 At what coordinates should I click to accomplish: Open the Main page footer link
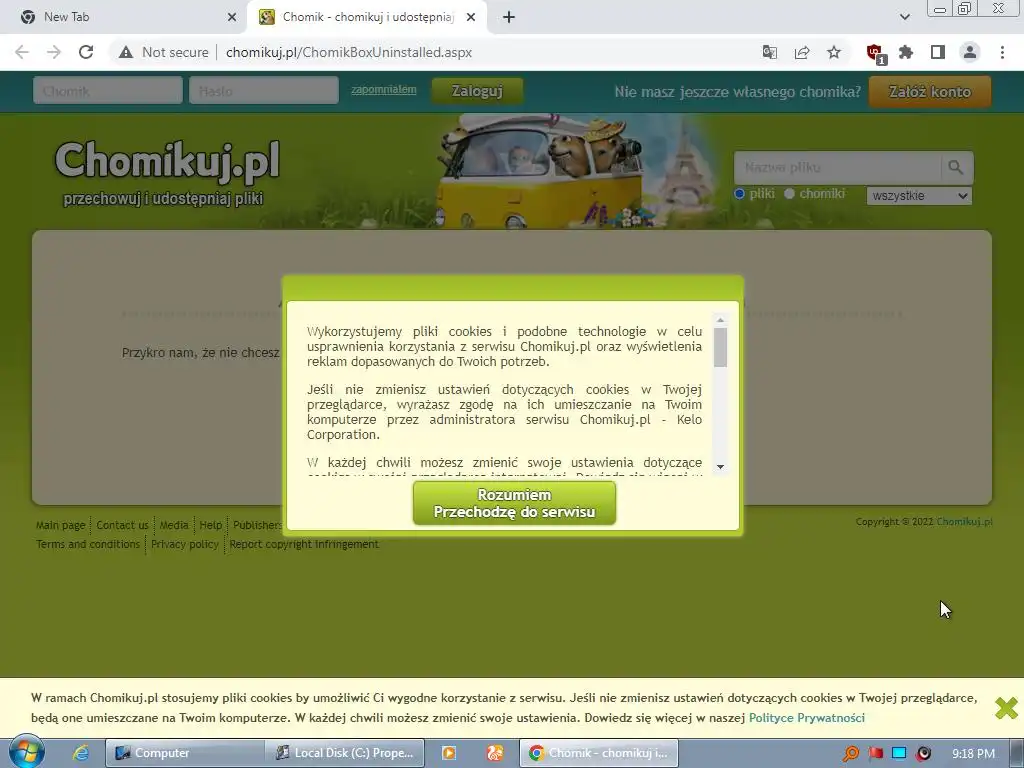(x=61, y=525)
